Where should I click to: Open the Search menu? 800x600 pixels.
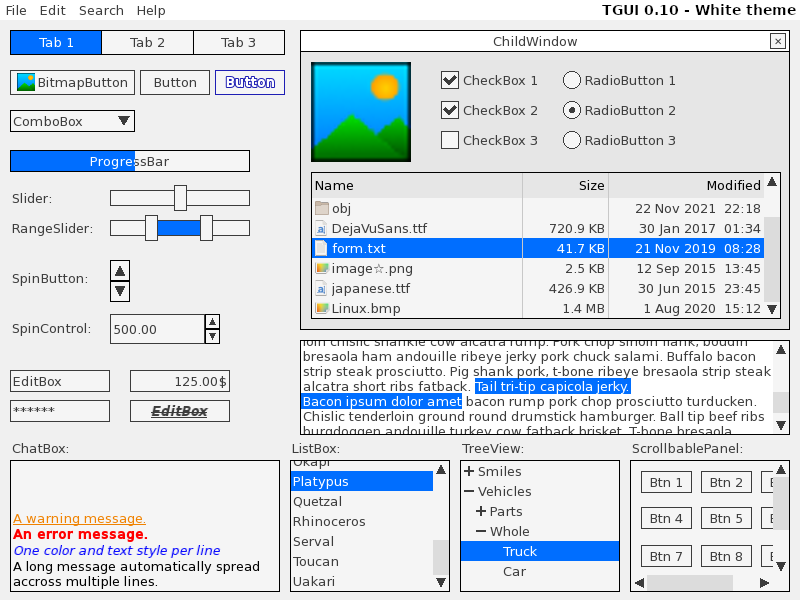100,11
